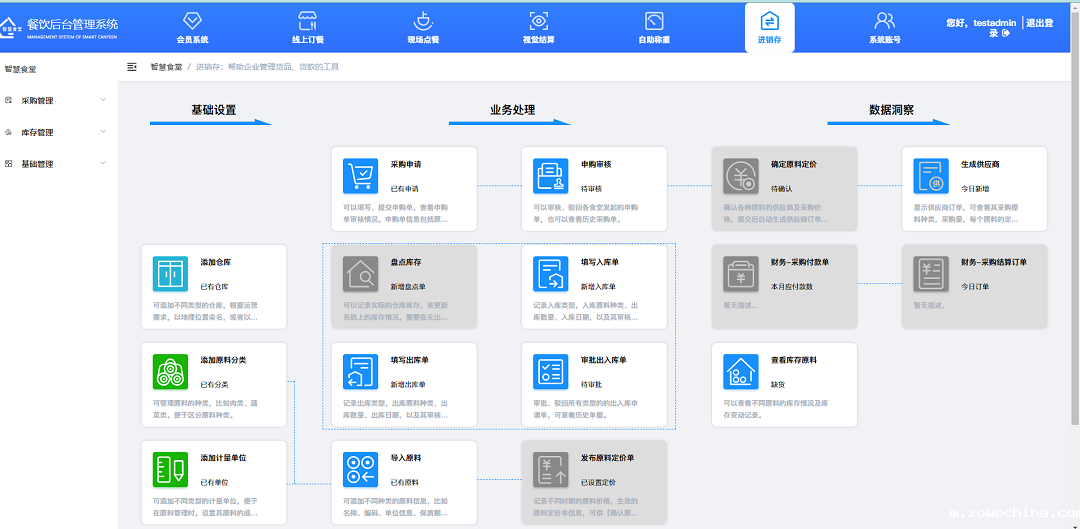Image resolution: width=1080 pixels, height=529 pixels.
Task: Click the testadmin greeting text
Action: tap(982, 23)
